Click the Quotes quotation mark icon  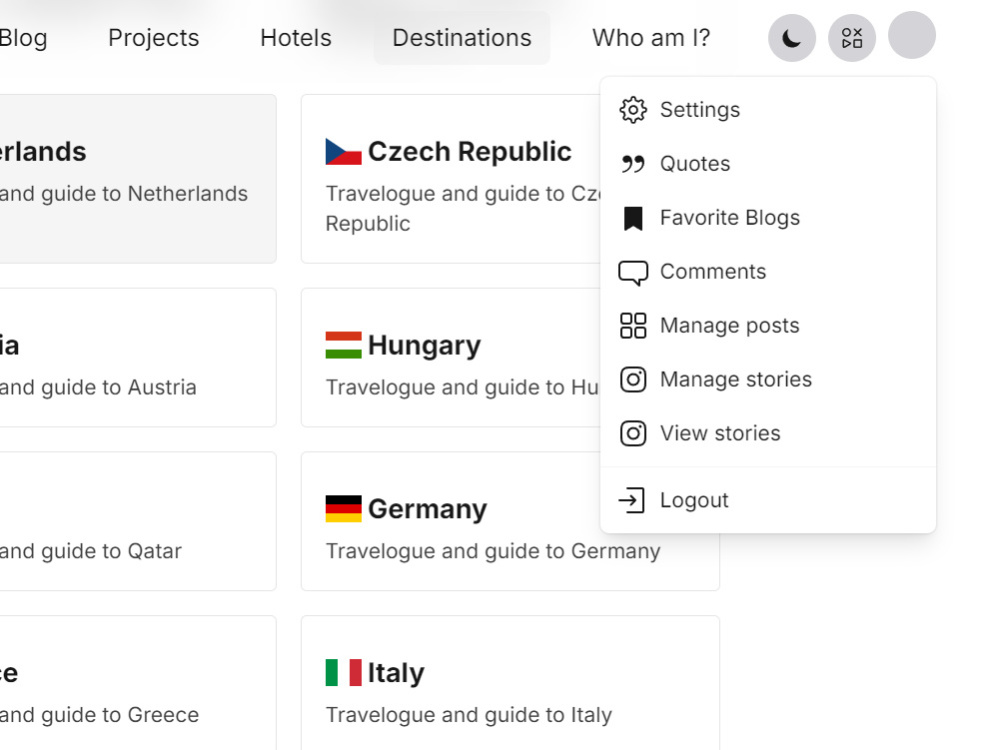pos(633,164)
